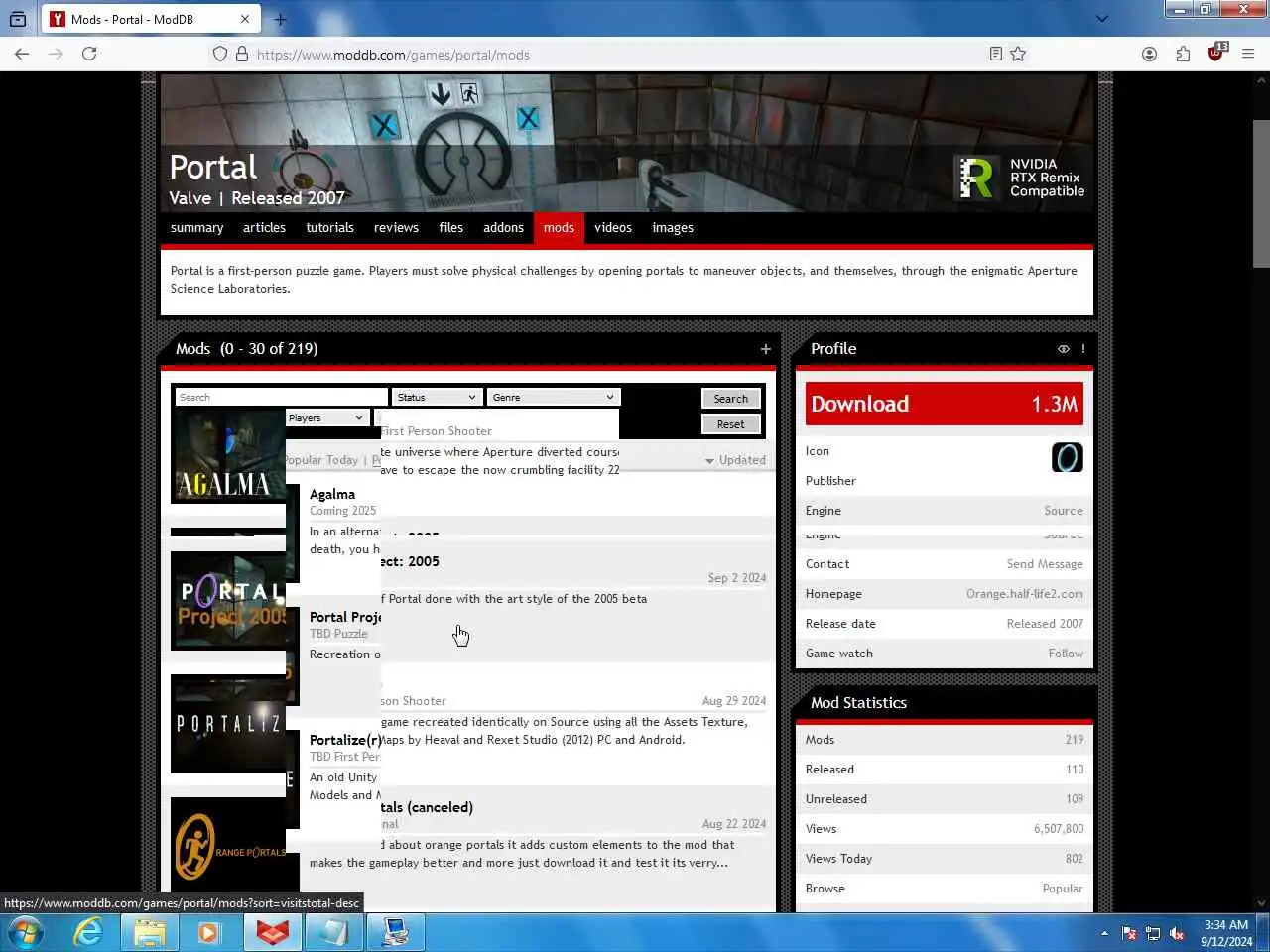Open the Portalize thumbnail

point(228,724)
